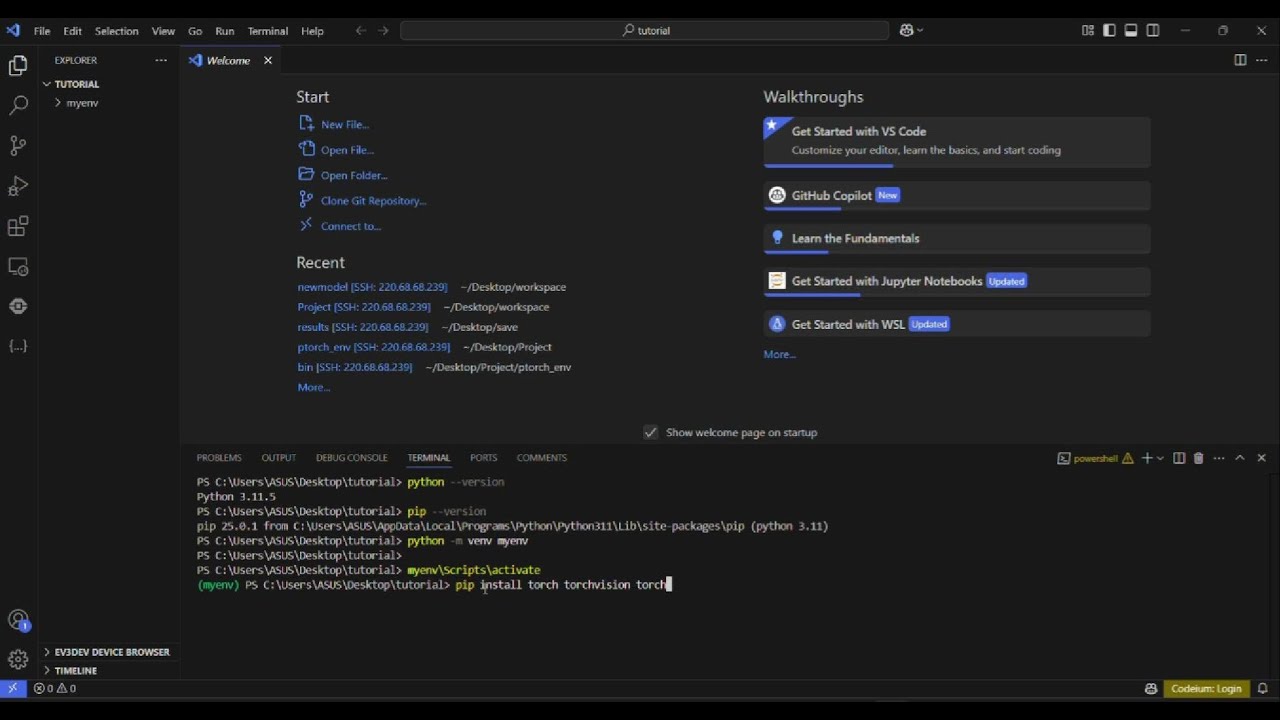Switch to the OUTPUT panel tab

tap(279, 458)
